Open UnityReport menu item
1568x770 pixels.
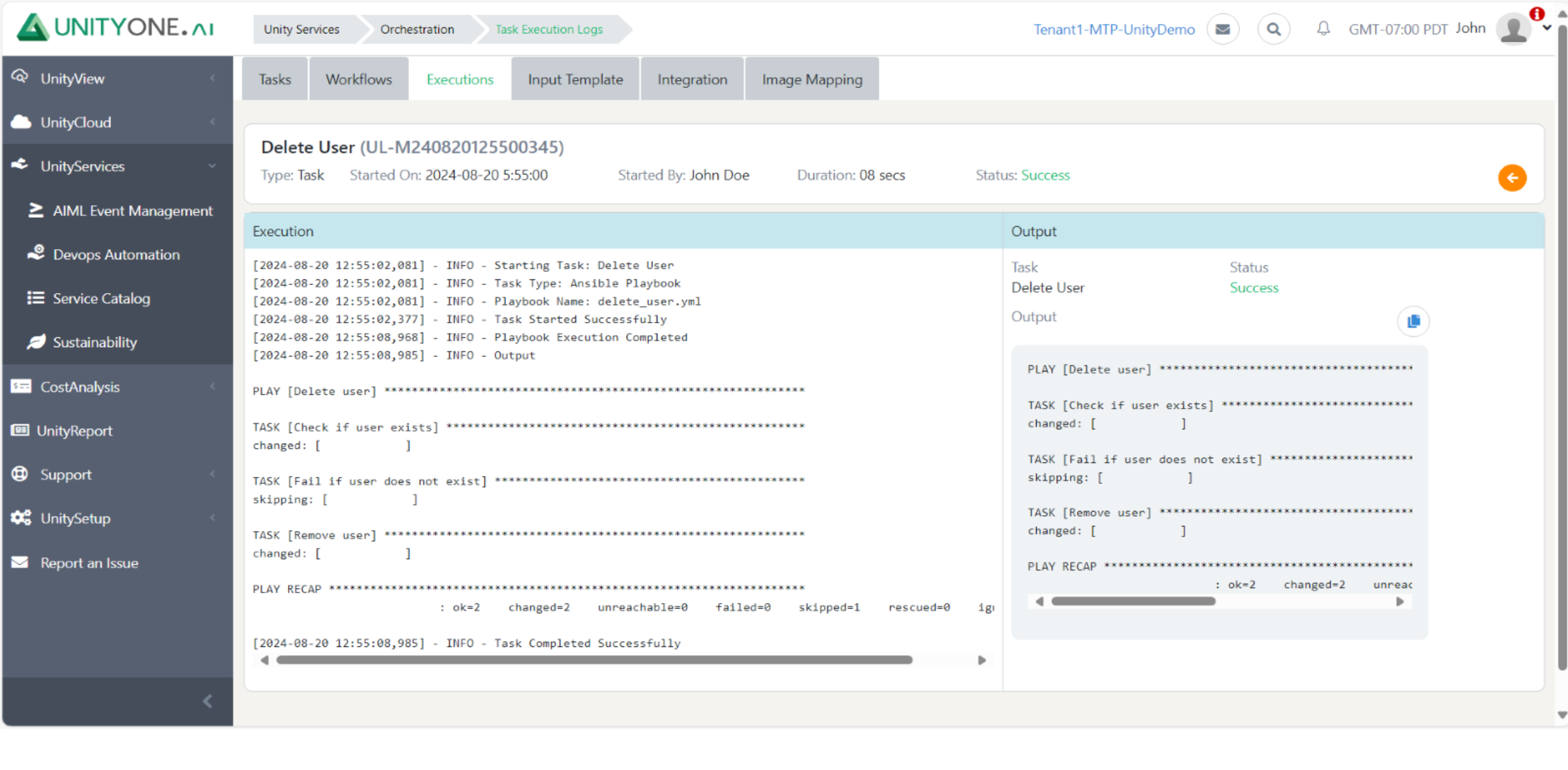tap(118, 430)
